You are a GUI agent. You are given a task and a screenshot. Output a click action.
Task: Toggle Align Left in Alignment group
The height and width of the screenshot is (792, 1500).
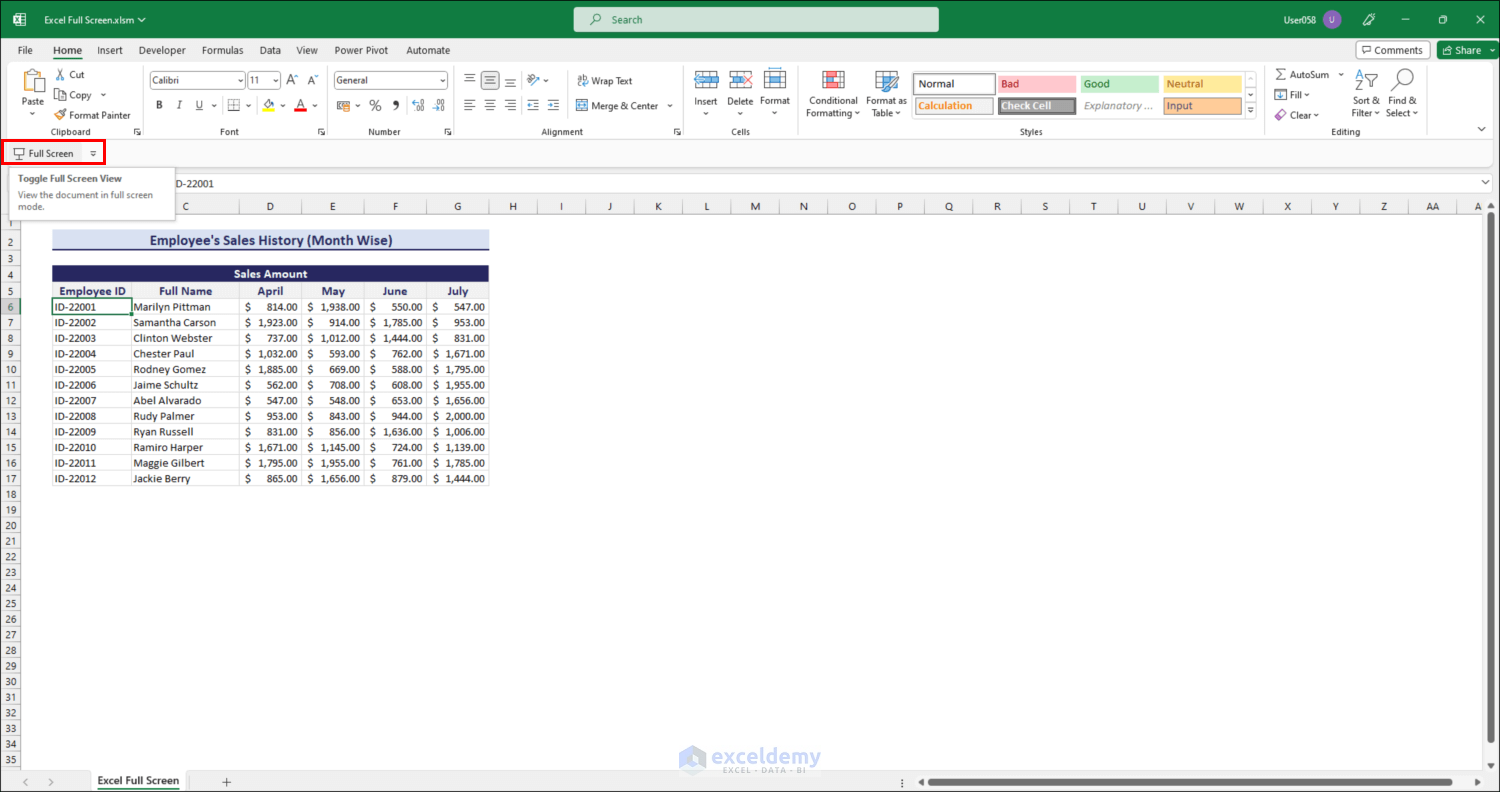(x=469, y=105)
